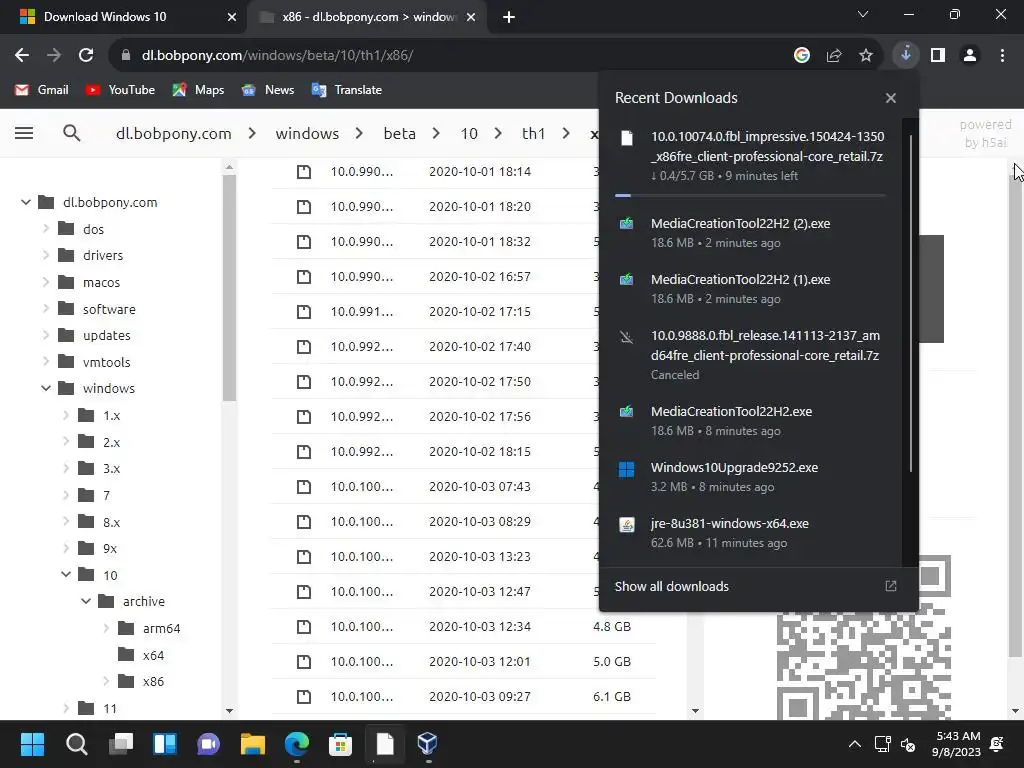Open Task View from the taskbar
The height and width of the screenshot is (768, 1024).
[121, 744]
